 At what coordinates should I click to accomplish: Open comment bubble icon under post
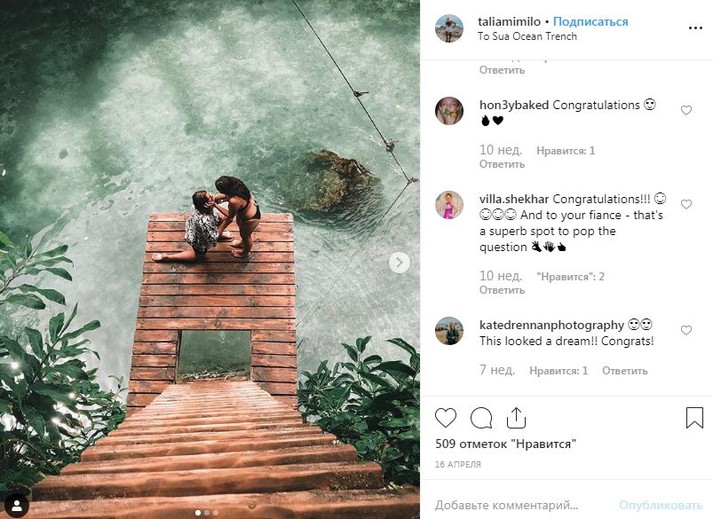481,417
